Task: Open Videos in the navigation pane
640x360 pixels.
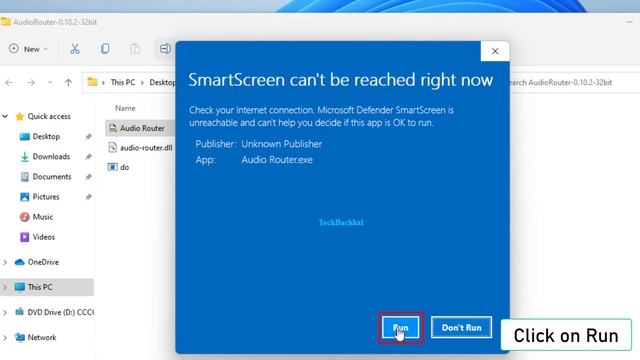Action: click(43, 237)
